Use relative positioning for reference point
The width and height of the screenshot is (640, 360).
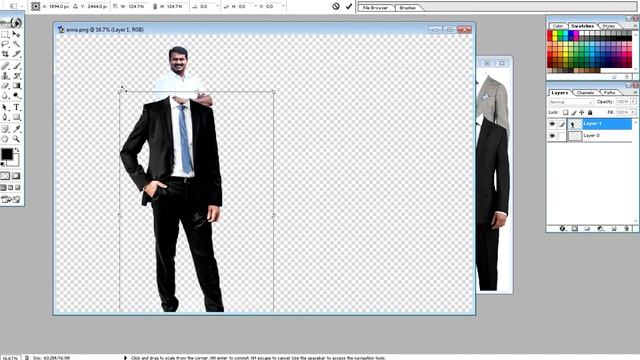75,6
